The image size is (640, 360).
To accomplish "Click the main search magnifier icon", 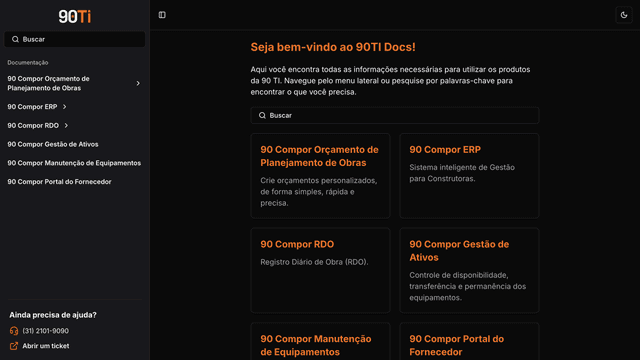I will click(x=262, y=116).
